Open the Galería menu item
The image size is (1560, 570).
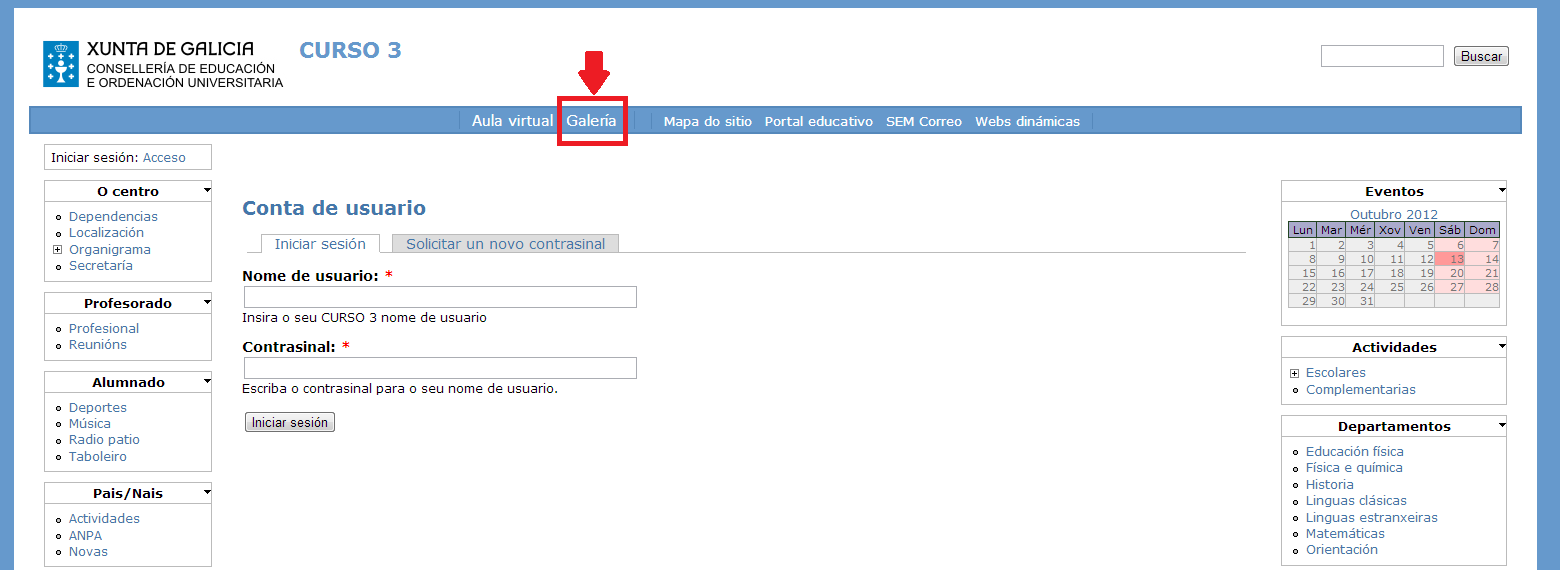pyautogui.click(x=591, y=121)
